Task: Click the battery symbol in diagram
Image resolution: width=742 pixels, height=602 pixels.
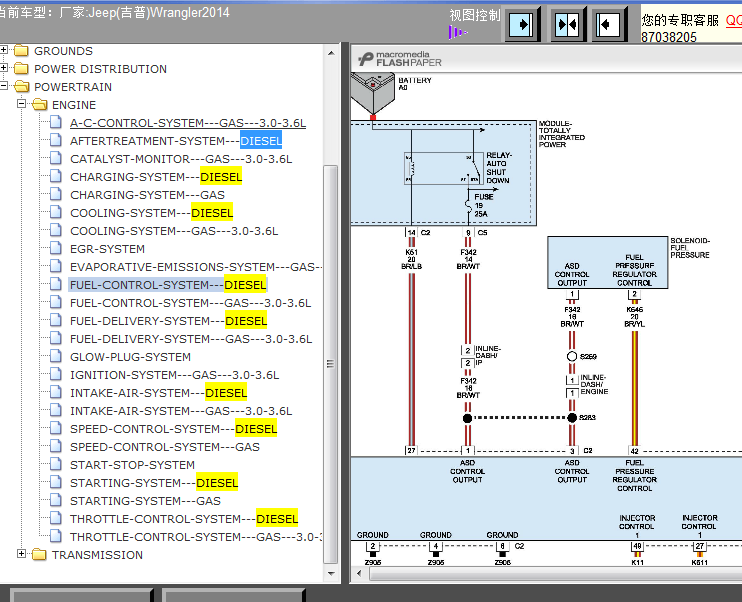Action: 373,93
